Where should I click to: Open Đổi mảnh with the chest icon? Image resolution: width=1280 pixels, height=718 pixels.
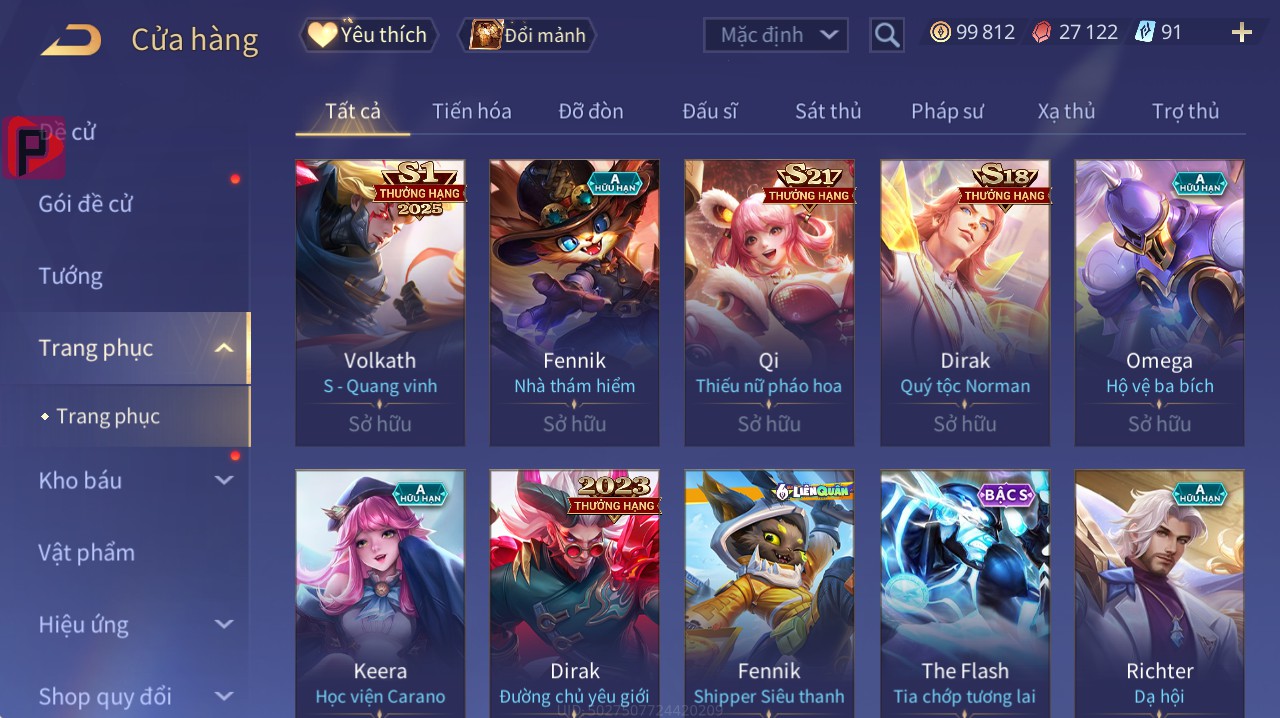527,35
